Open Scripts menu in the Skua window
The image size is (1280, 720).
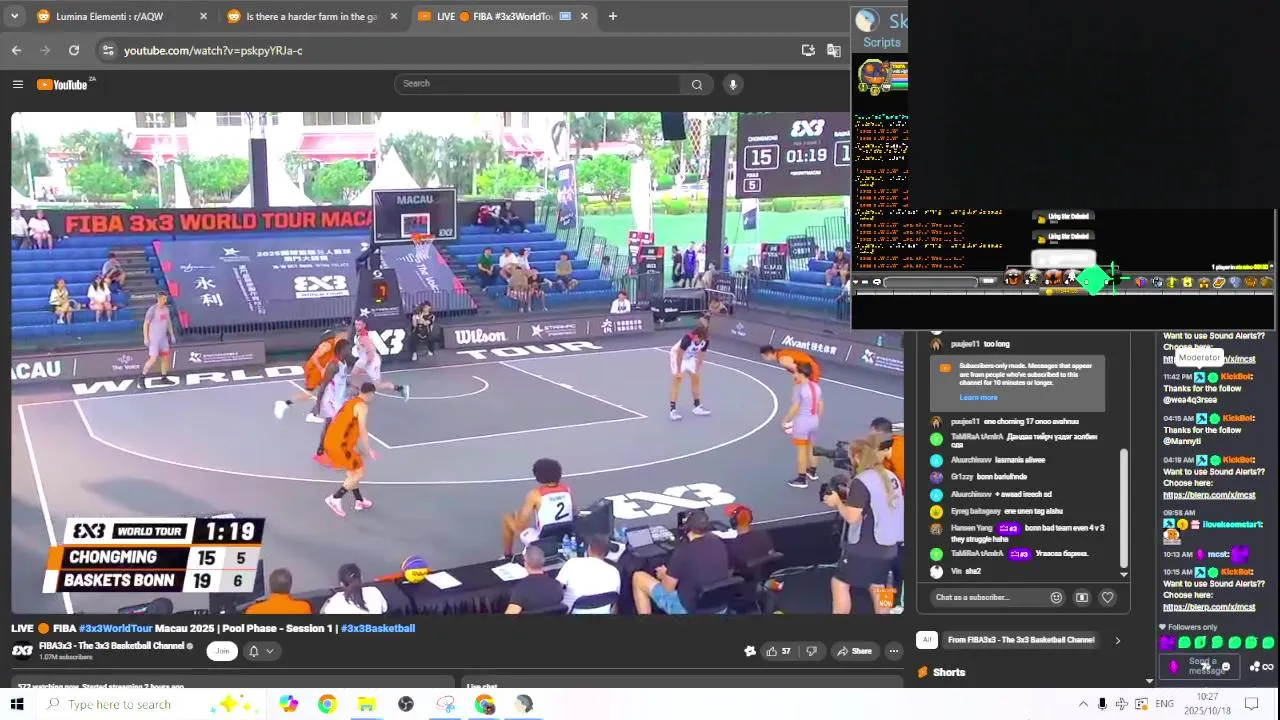(882, 42)
